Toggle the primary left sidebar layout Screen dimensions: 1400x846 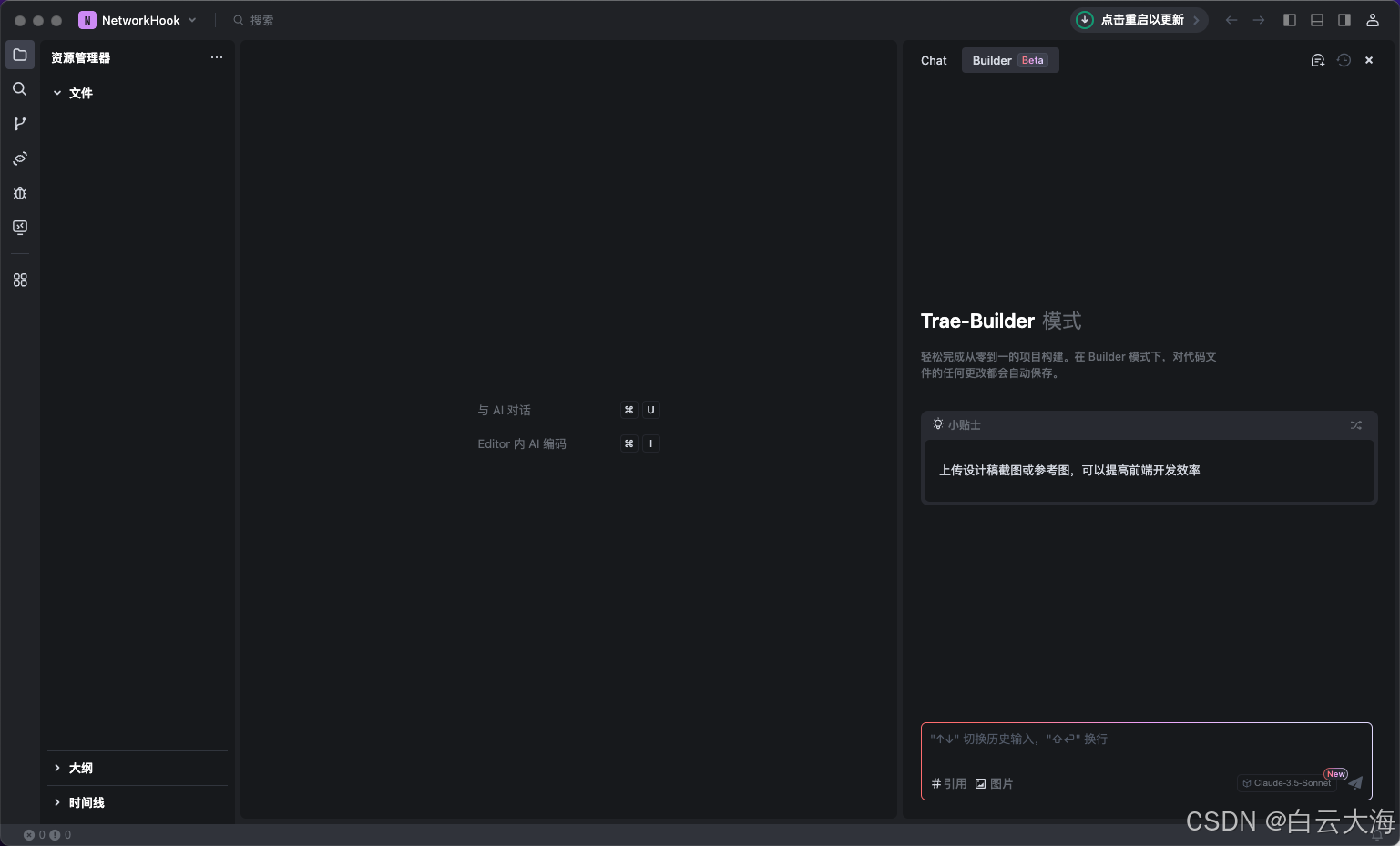(x=1290, y=20)
